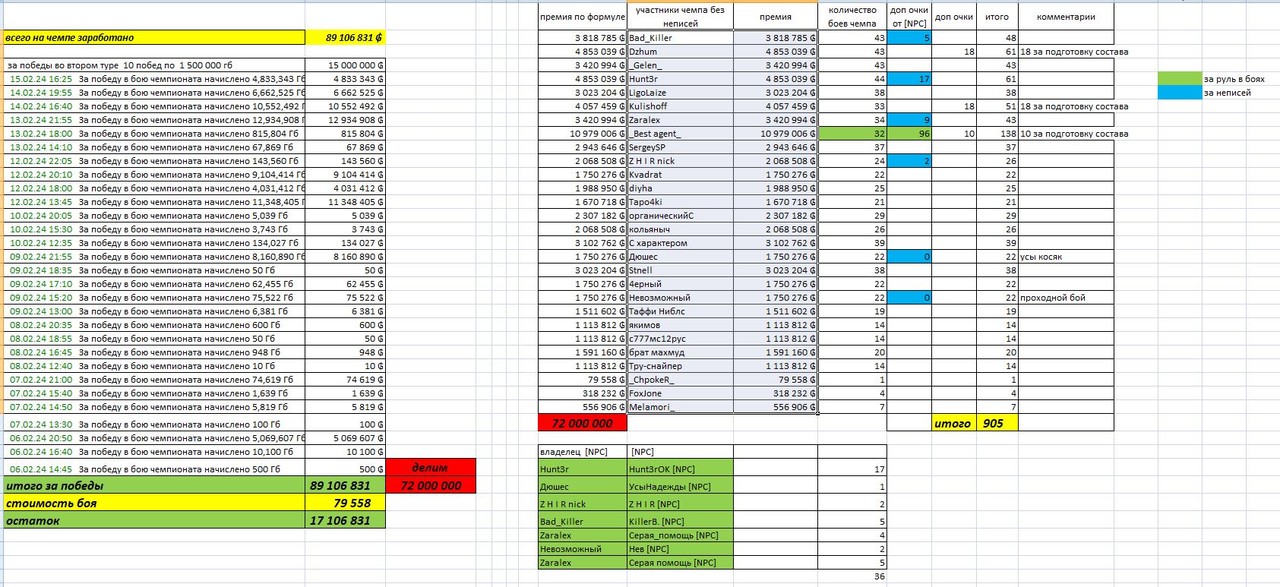The image size is (1280, 587).
Task: Select the 'за руль в боях' legend label
Action: click(x=1234, y=78)
